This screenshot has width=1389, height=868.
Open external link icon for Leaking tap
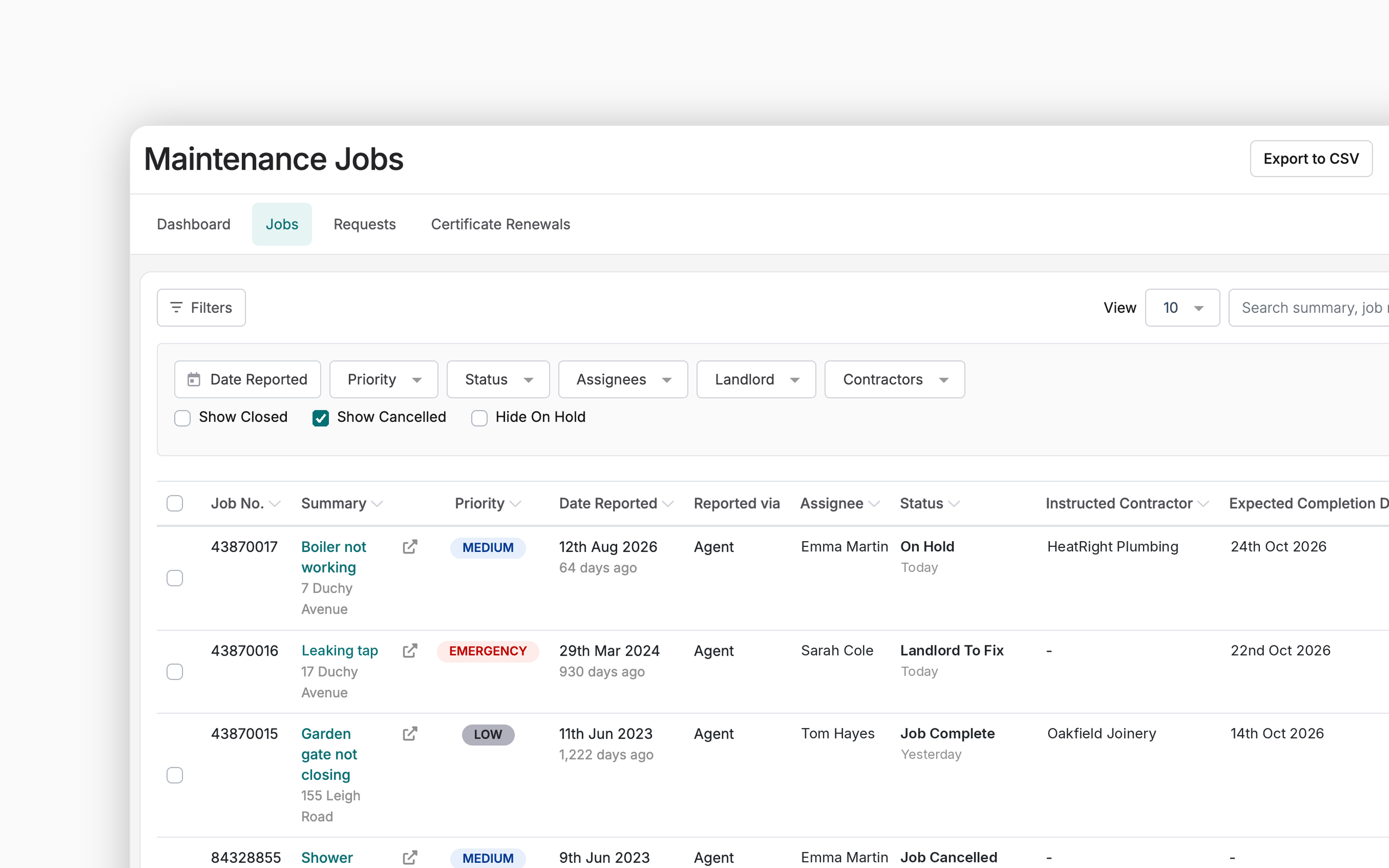tap(410, 651)
